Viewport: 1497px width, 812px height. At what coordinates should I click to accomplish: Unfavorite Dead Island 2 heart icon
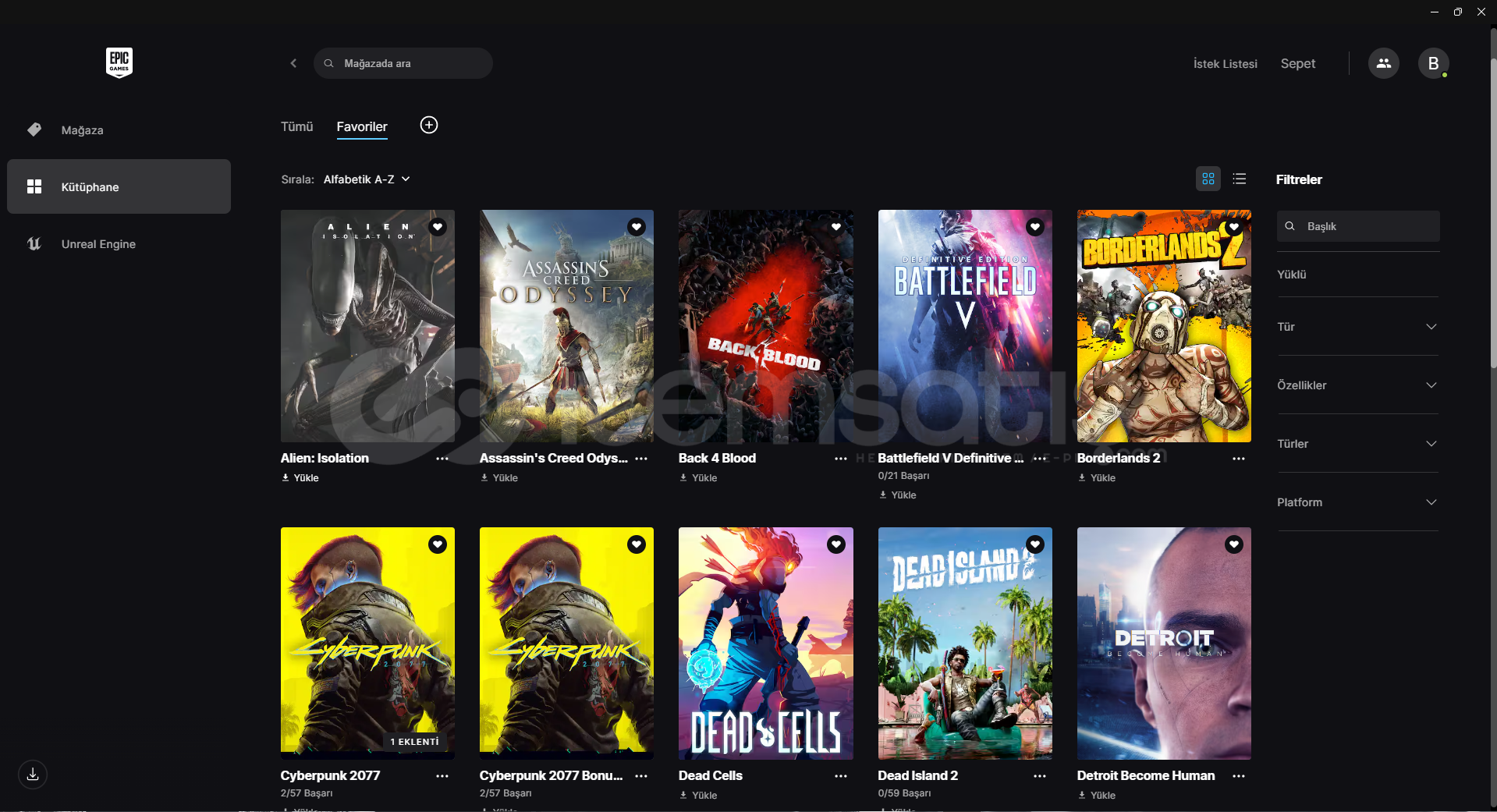tap(1035, 544)
